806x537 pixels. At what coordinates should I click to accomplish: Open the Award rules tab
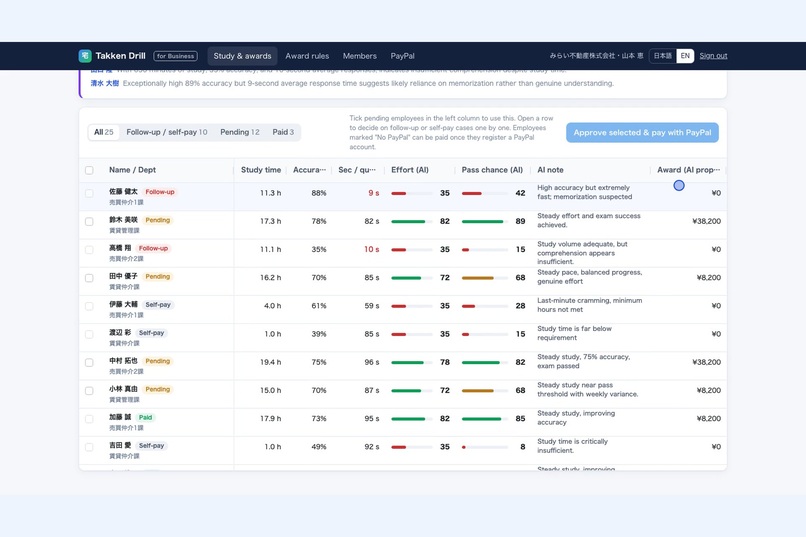[x=307, y=55]
